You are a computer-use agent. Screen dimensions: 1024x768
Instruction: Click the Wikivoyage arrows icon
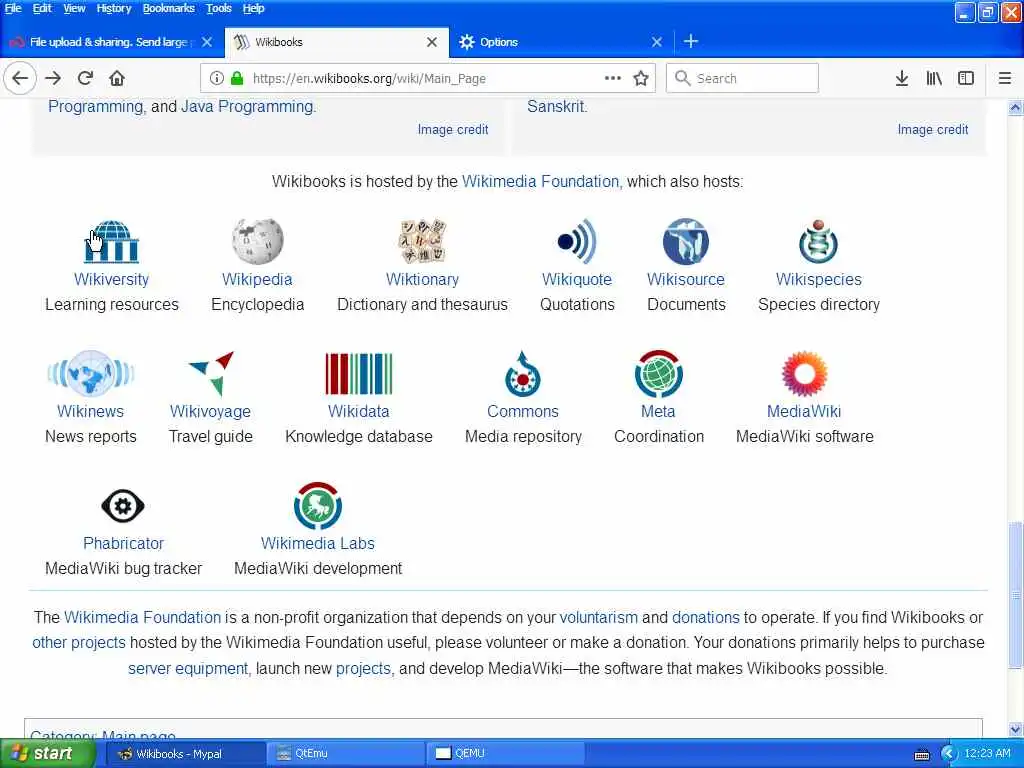click(x=211, y=374)
